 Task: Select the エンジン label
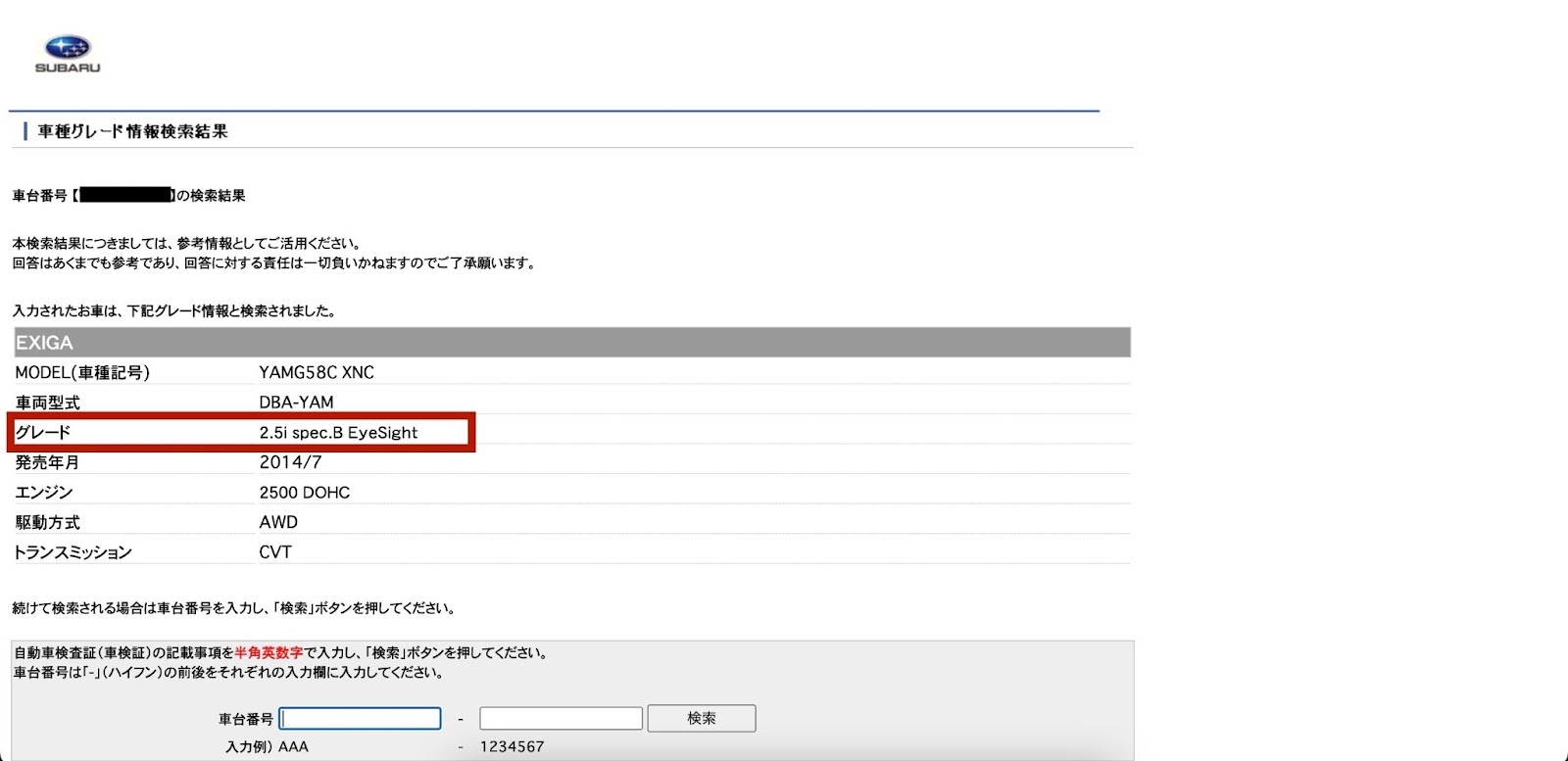point(44,492)
